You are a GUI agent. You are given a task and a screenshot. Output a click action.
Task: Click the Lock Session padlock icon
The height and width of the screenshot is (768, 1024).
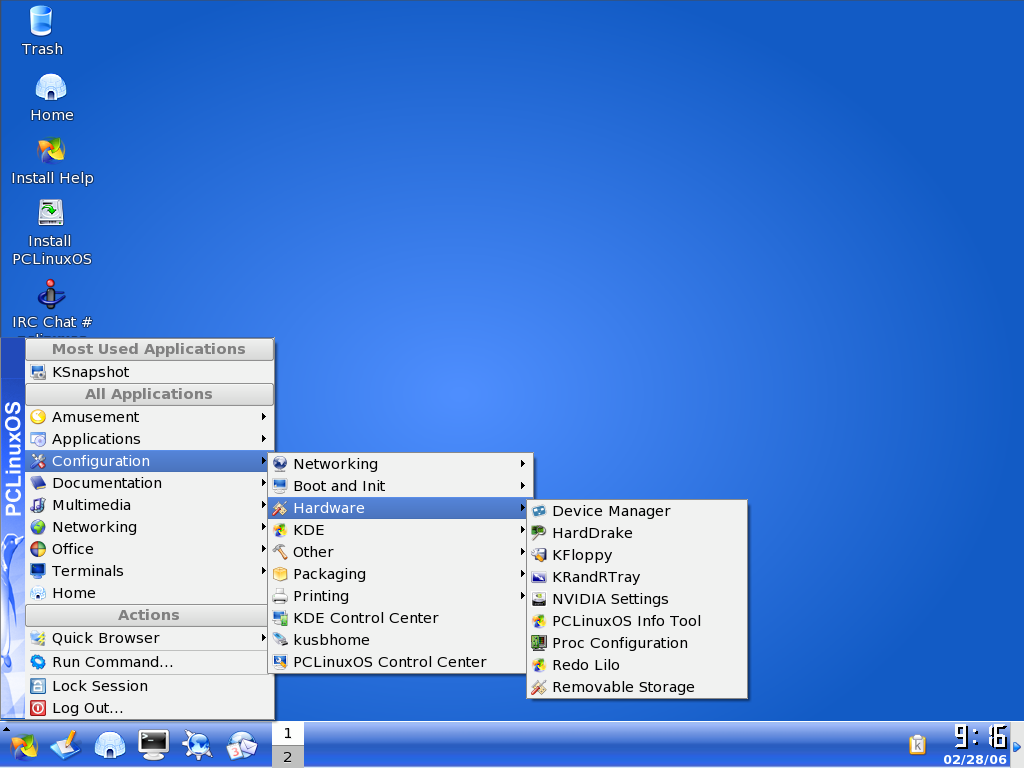(x=39, y=686)
